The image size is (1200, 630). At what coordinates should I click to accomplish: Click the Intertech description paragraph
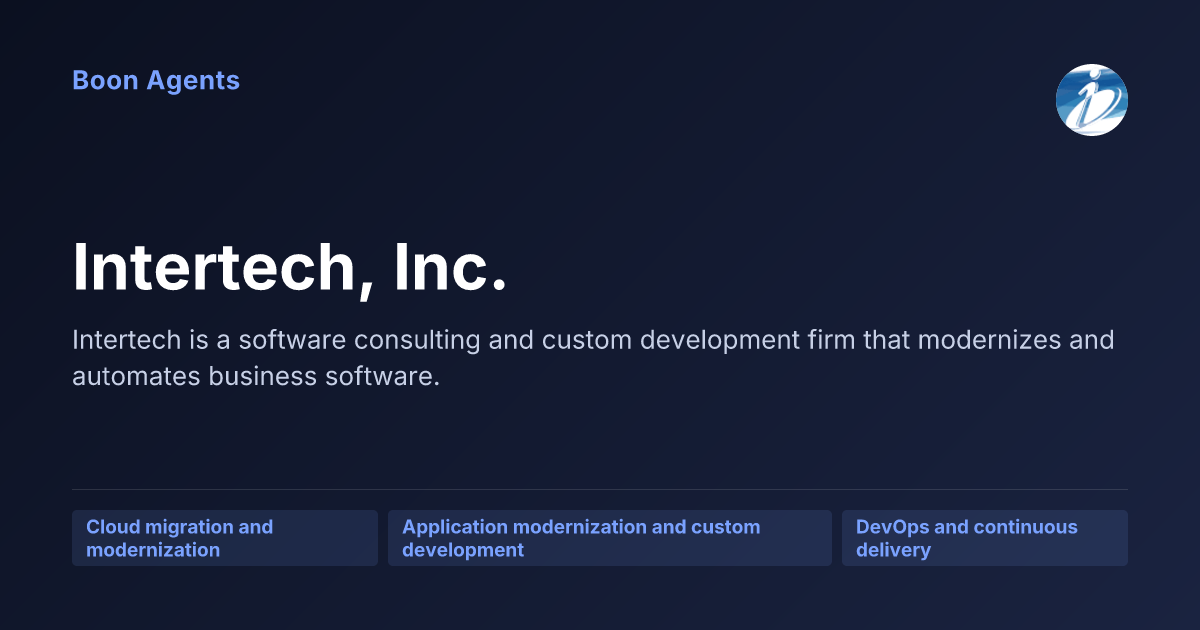pyautogui.click(x=593, y=359)
